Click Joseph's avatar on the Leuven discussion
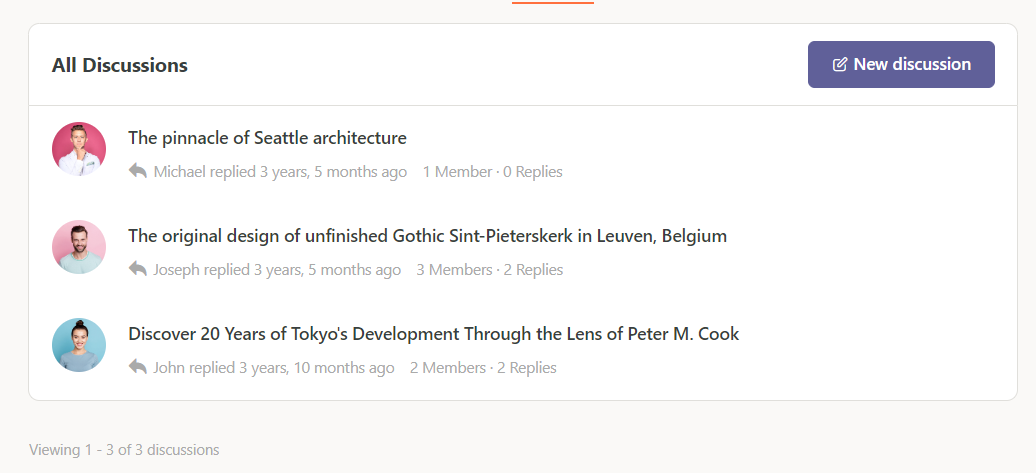 [x=79, y=247]
